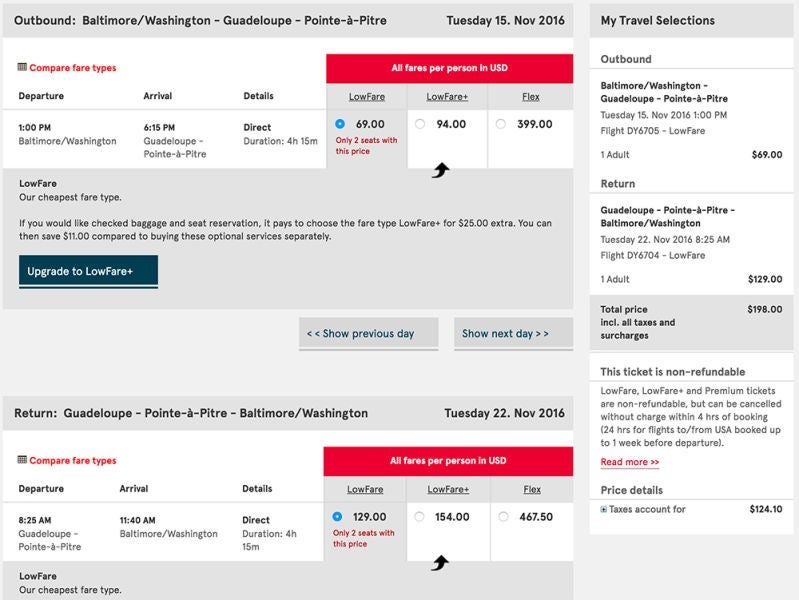Go to Show previous day
This screenshot has height=600, width=799.
tap(368, 334)
